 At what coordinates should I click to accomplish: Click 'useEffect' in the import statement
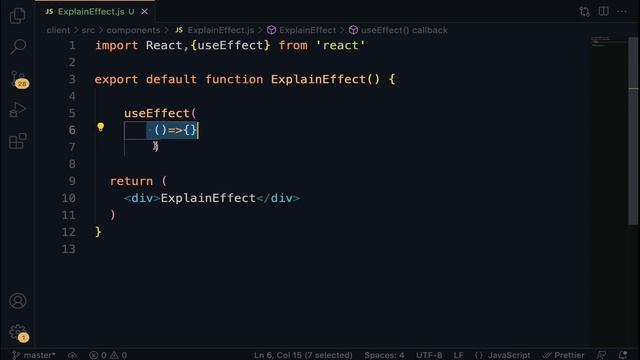click(x=230, y=45)
